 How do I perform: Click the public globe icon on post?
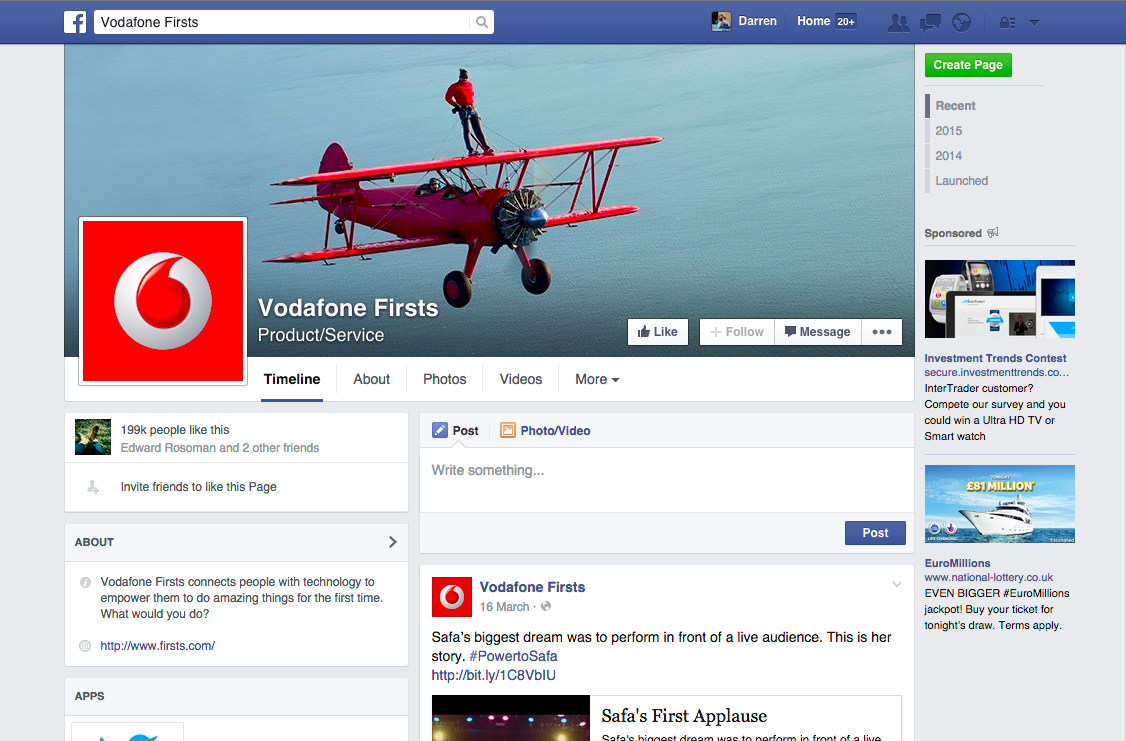(x=546, y=607)
